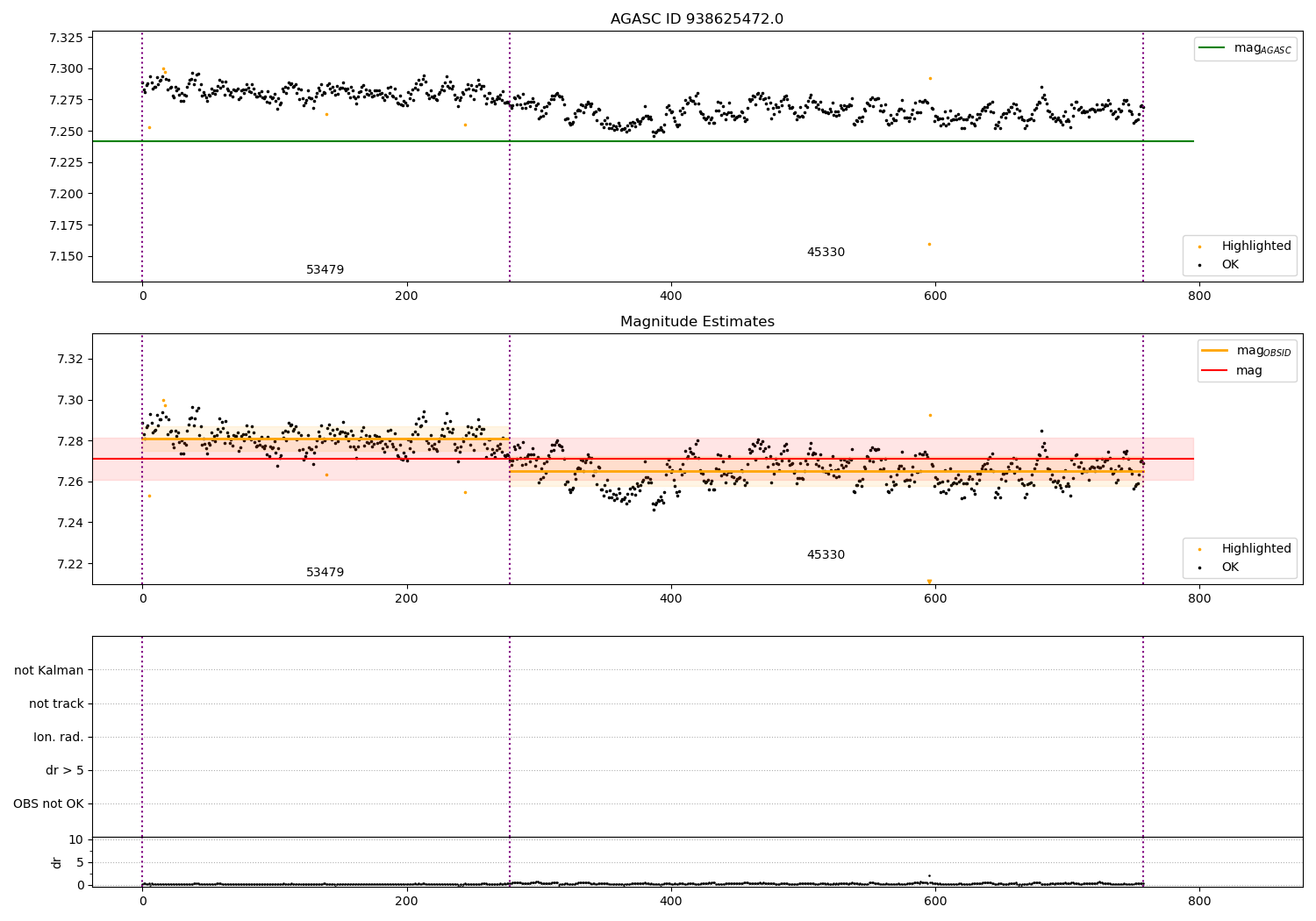Click the orange outlier at 7.16 in the top plot
This screenshot has width=1316, height=921.
pyautogui.click(x=929, y=244)
